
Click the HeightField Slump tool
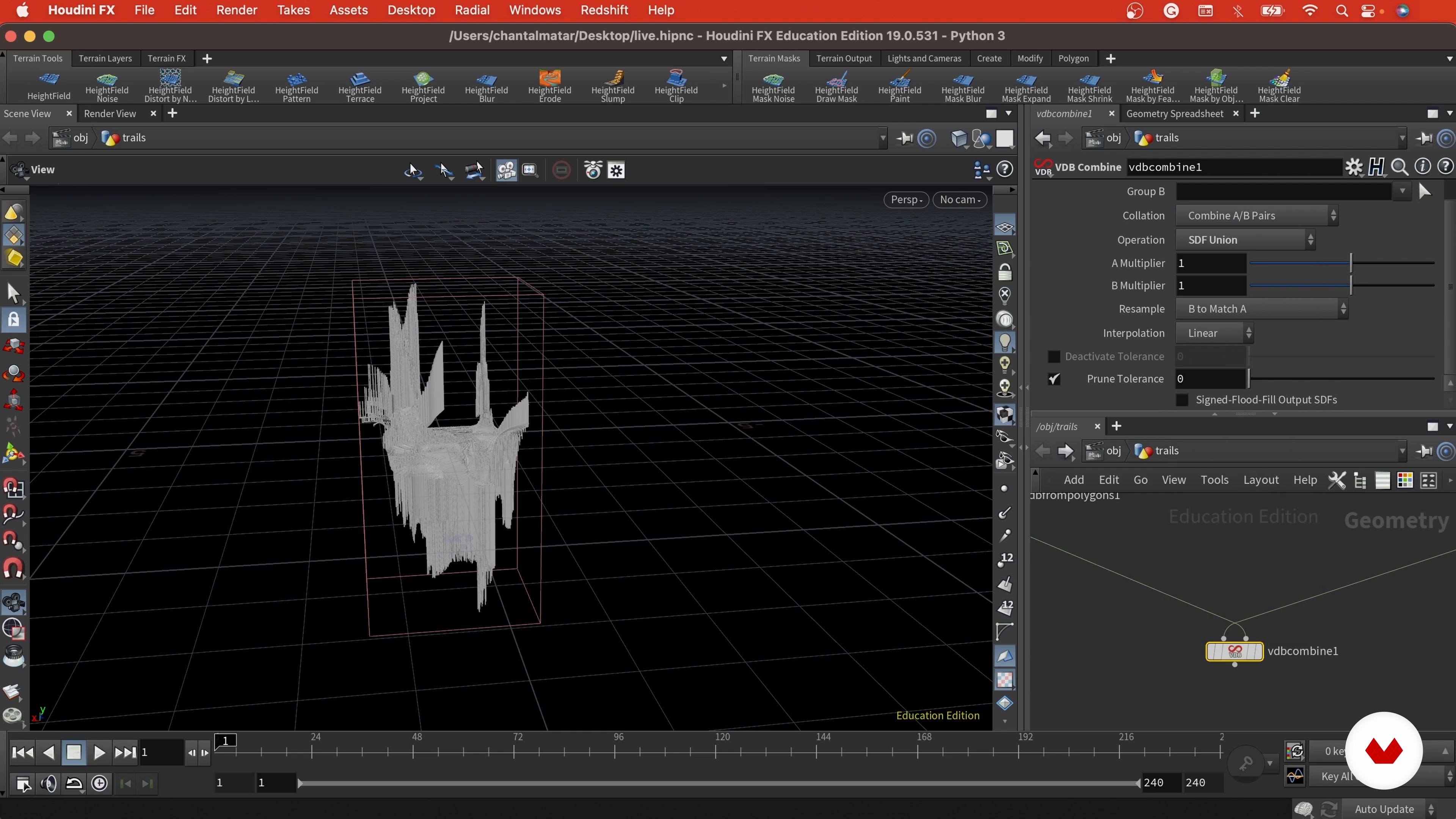coord(613,86)
